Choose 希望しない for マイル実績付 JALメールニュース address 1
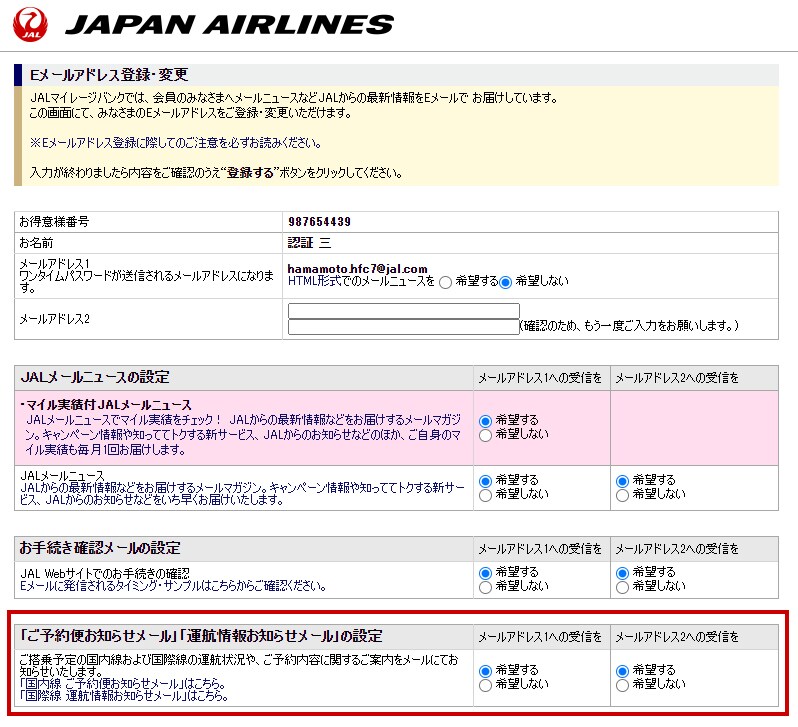This screenshot has width=798, height=727. coord(486,435)
